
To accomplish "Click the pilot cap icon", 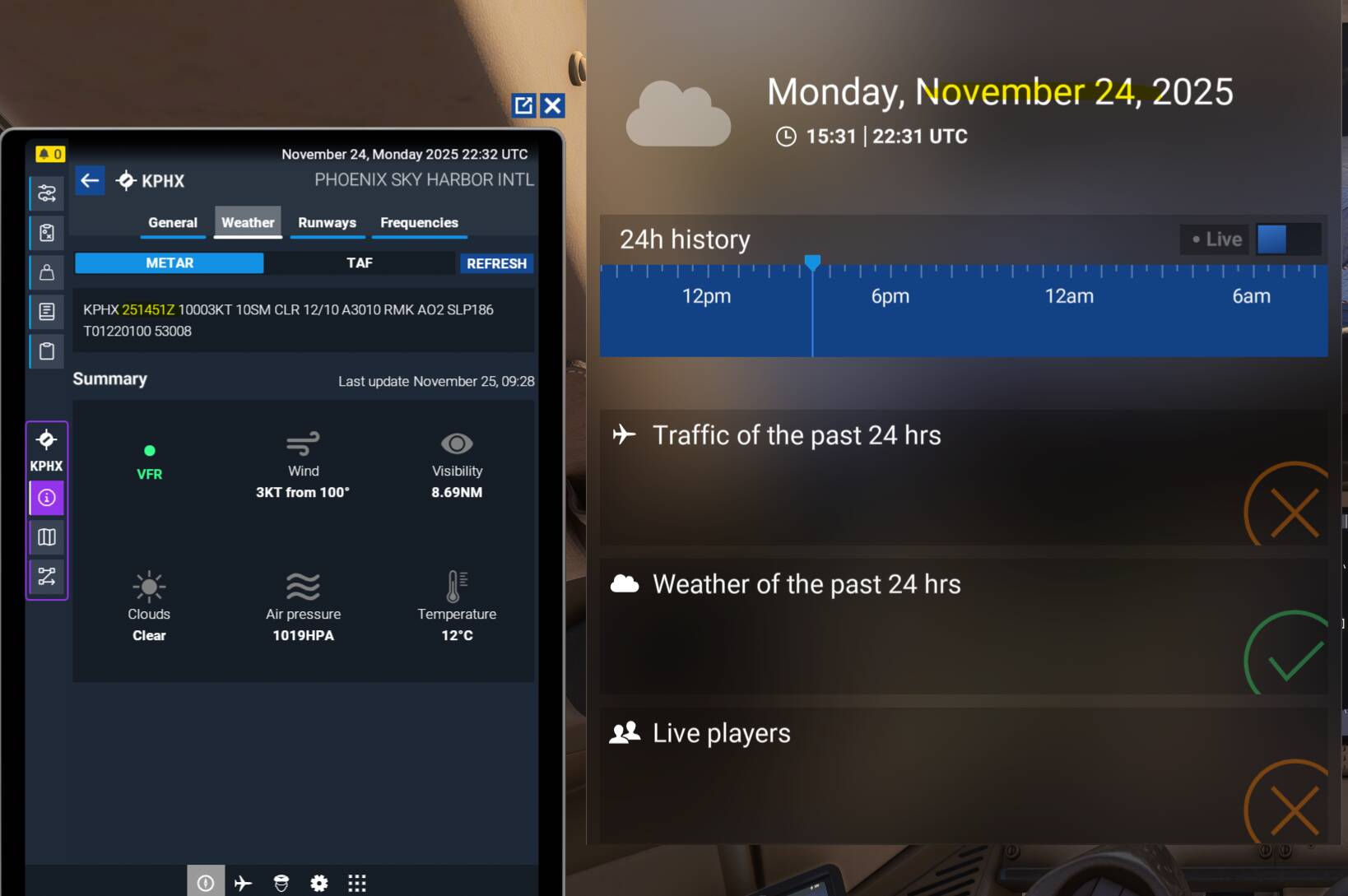I will point(281,883).
